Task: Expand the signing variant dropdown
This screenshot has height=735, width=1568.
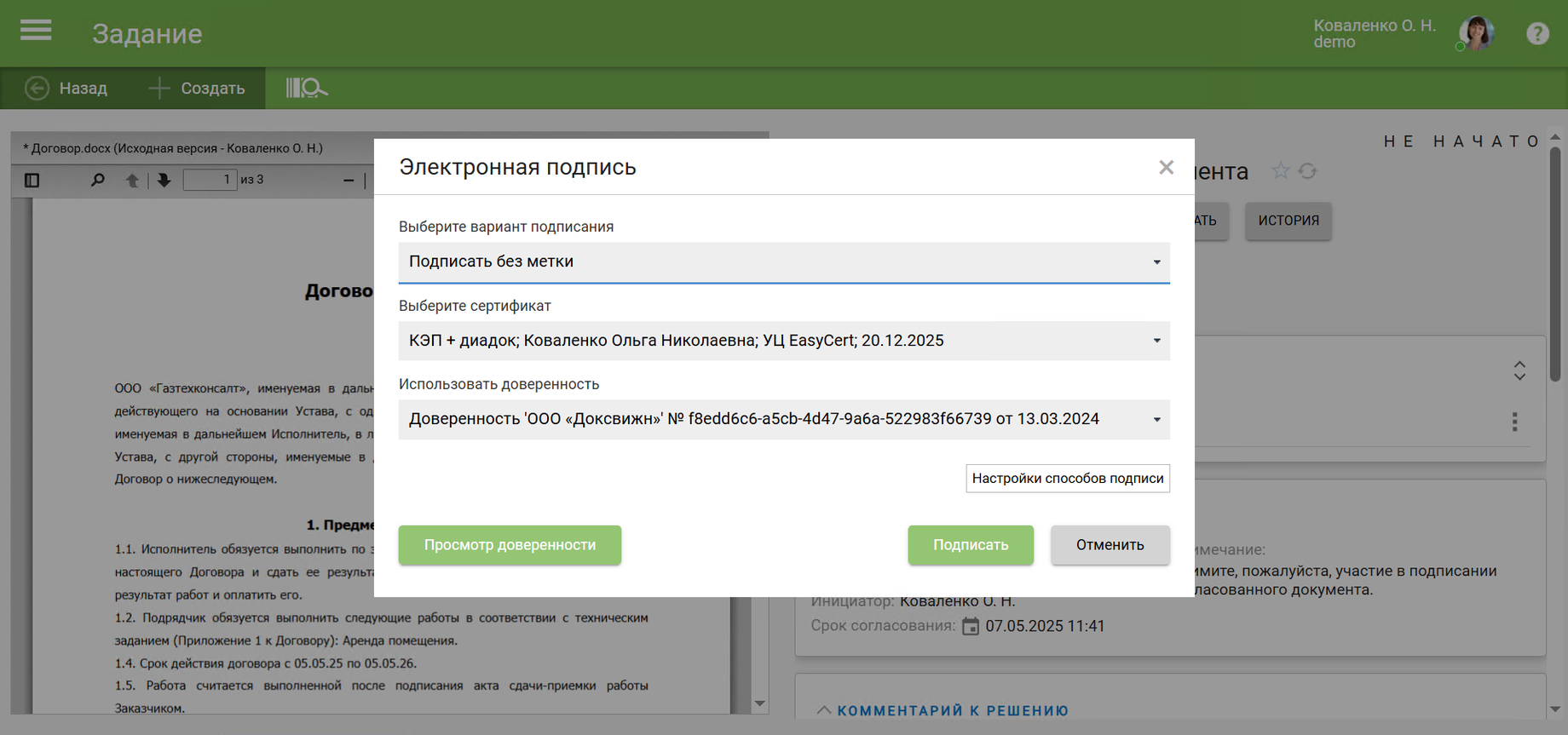Action: [x=783, y=262]
